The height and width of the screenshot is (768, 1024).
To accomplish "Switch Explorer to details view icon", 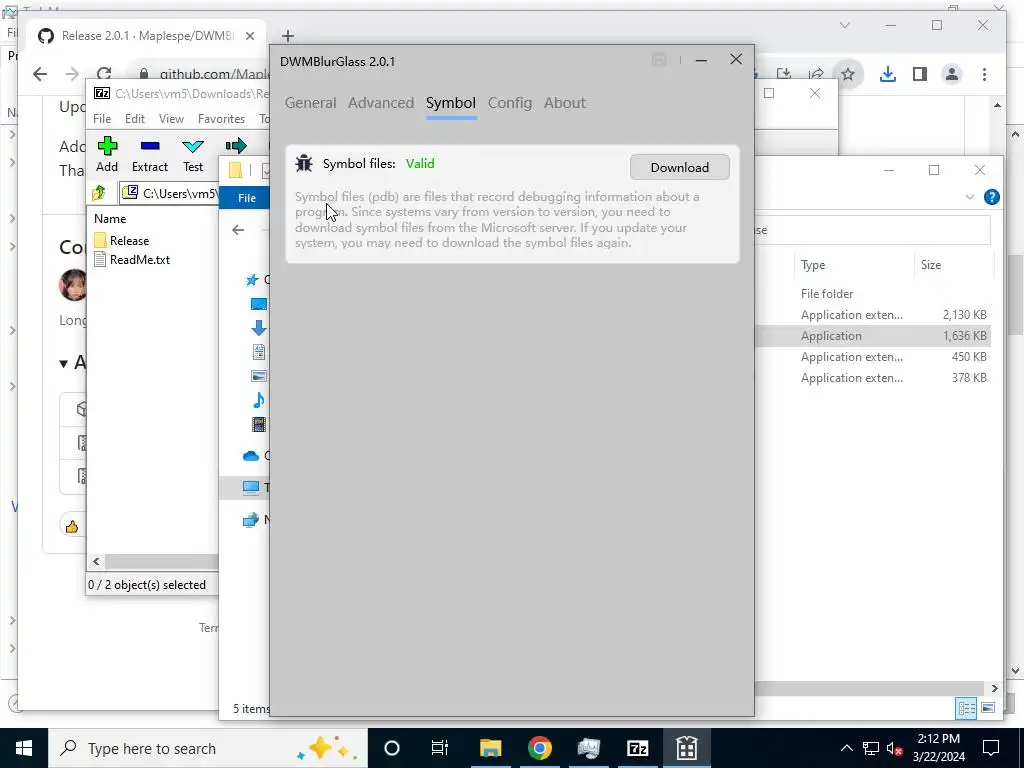I will point(966,708).
